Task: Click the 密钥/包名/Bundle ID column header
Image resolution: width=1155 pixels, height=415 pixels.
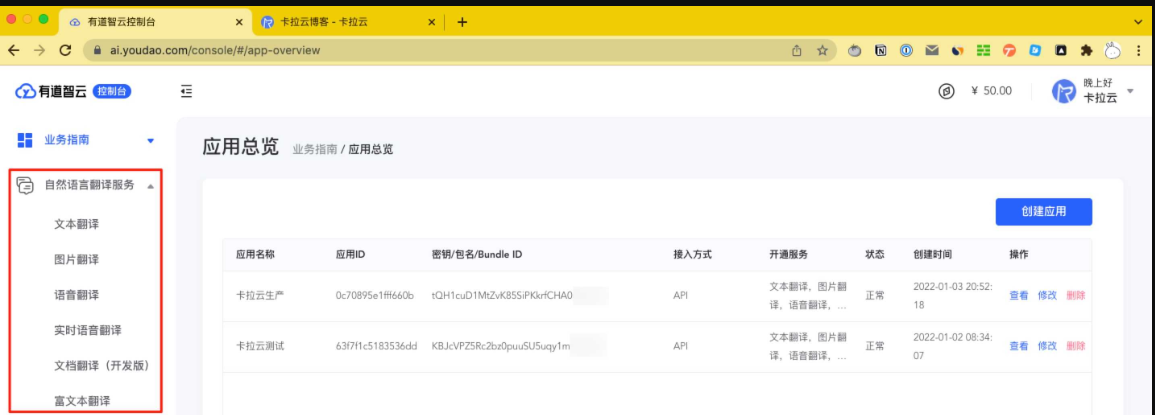Action: pos(477,254)
